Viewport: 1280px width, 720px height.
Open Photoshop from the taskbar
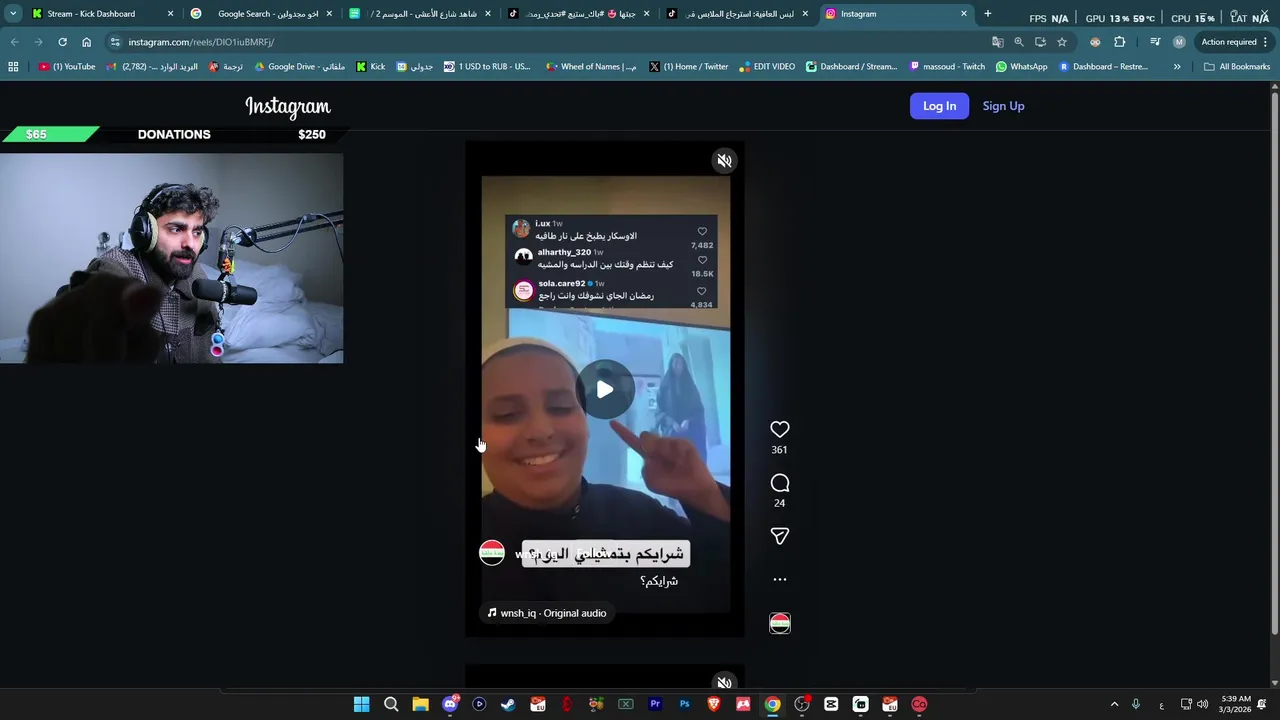[684, 704]
